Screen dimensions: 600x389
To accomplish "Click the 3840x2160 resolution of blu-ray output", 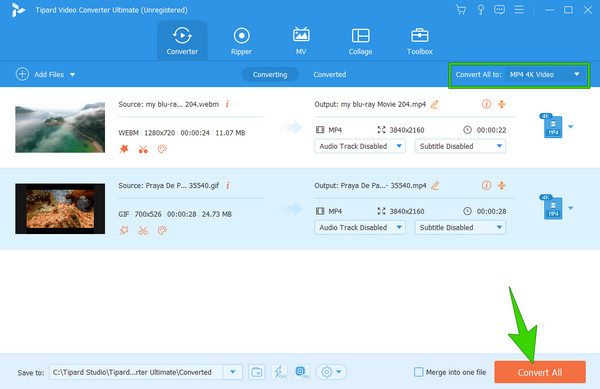I will pos(407,130).
